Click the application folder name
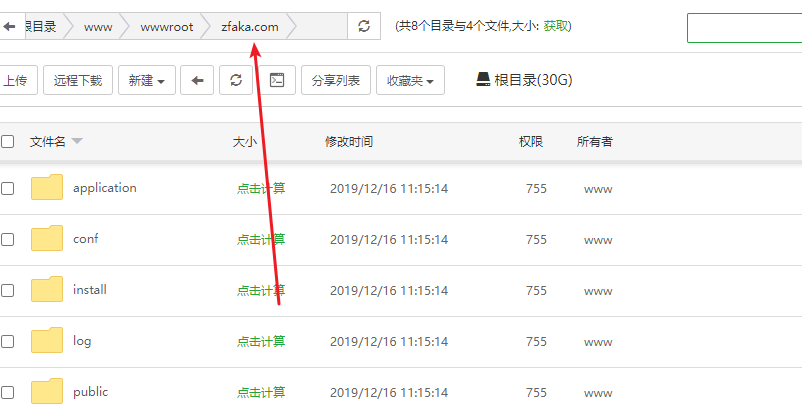The height and width of the screenshot is (414, 802). click(105, 188)
